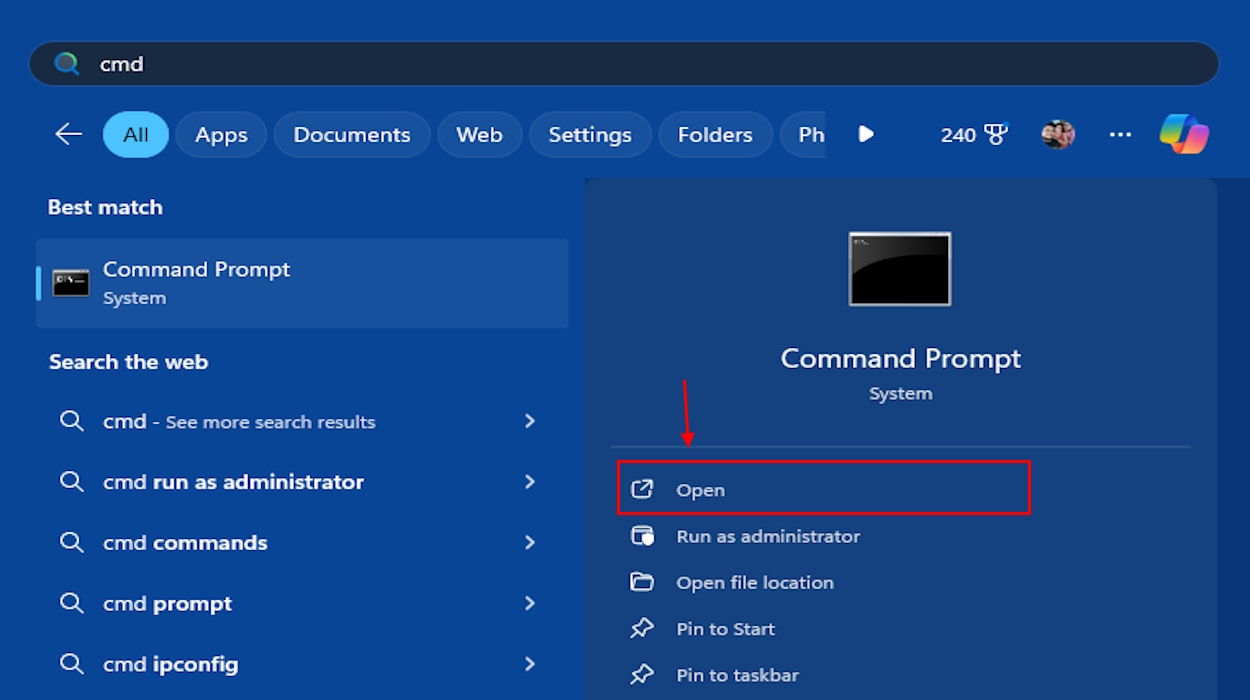Pin Command Prompt to Start
Viewport: 1250px width, 700px height.
pos(725,629)
